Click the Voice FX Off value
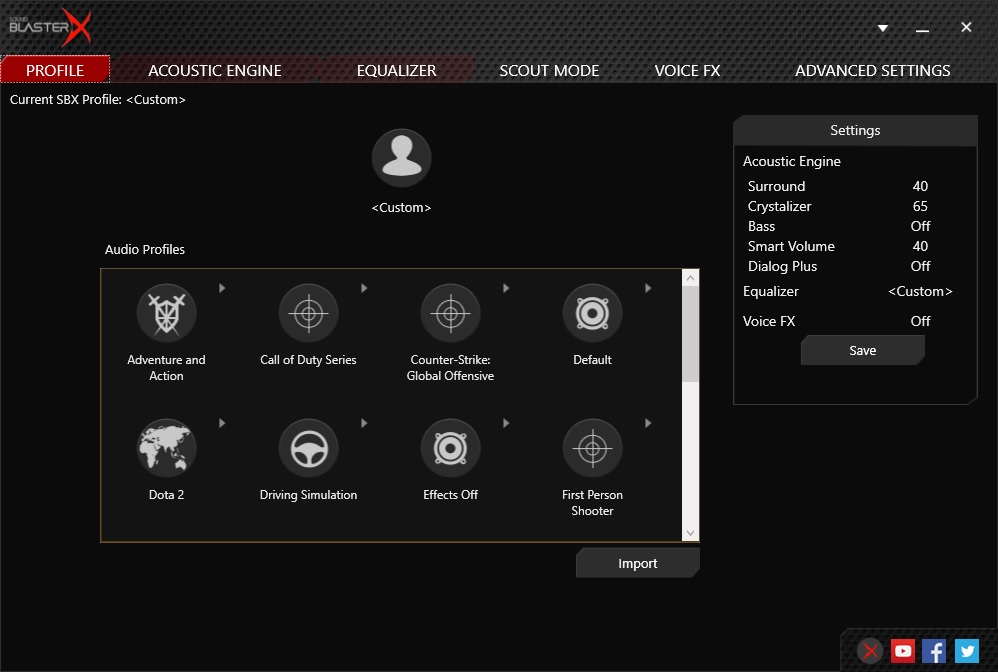The image size is (998, 672). pos(920,321)
